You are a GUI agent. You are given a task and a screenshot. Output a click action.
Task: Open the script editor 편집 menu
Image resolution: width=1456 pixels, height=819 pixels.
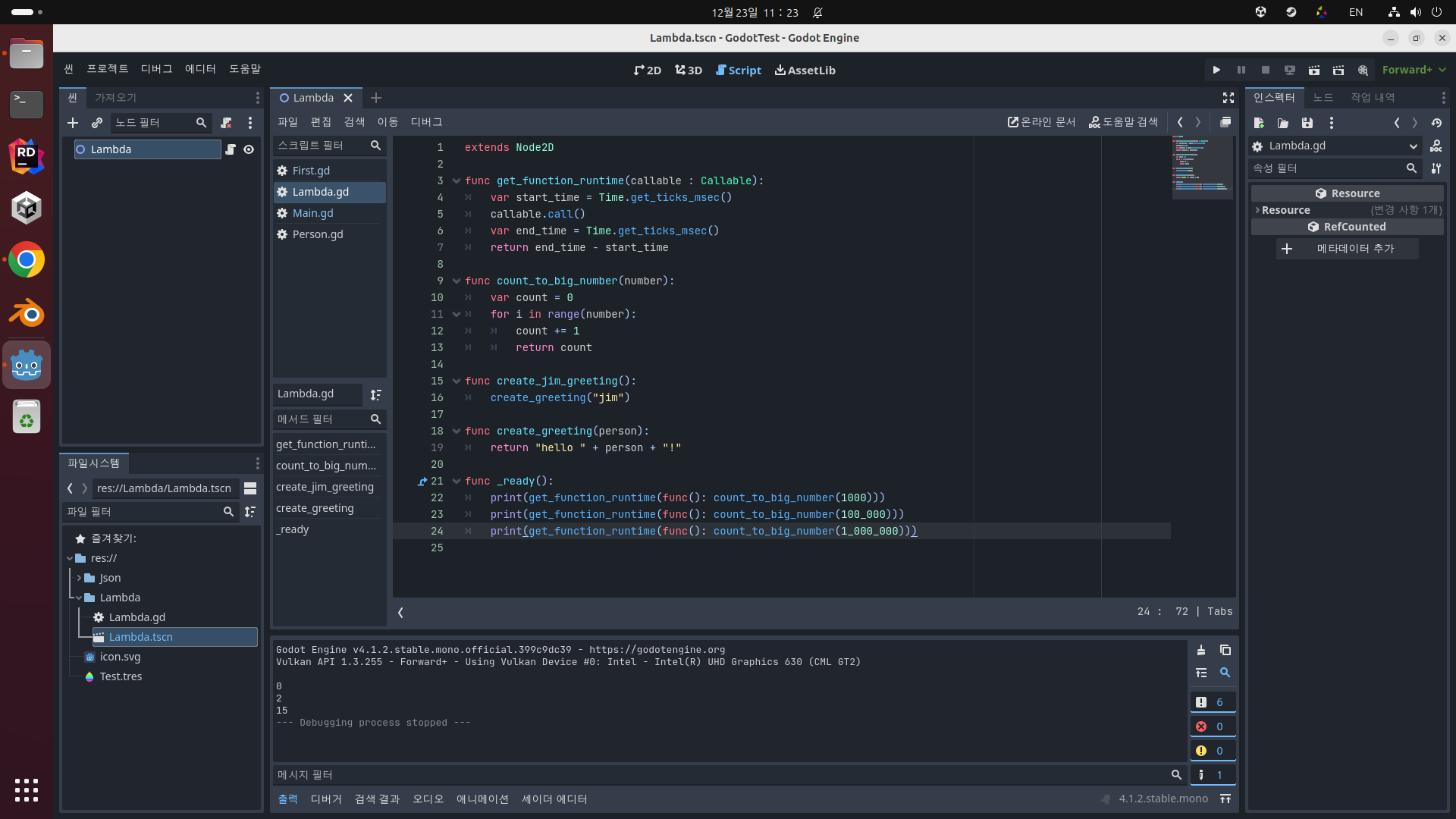[321, 122]
